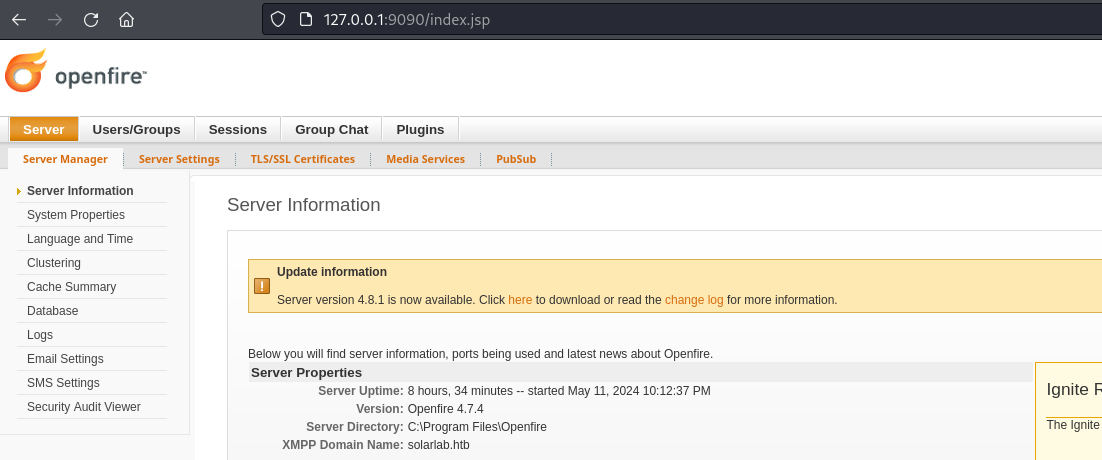The height and width of the screenshot is (460, 1102).
Task: Select Security Audit Viewer in sidebar
Action: click(x=84, y=407)
